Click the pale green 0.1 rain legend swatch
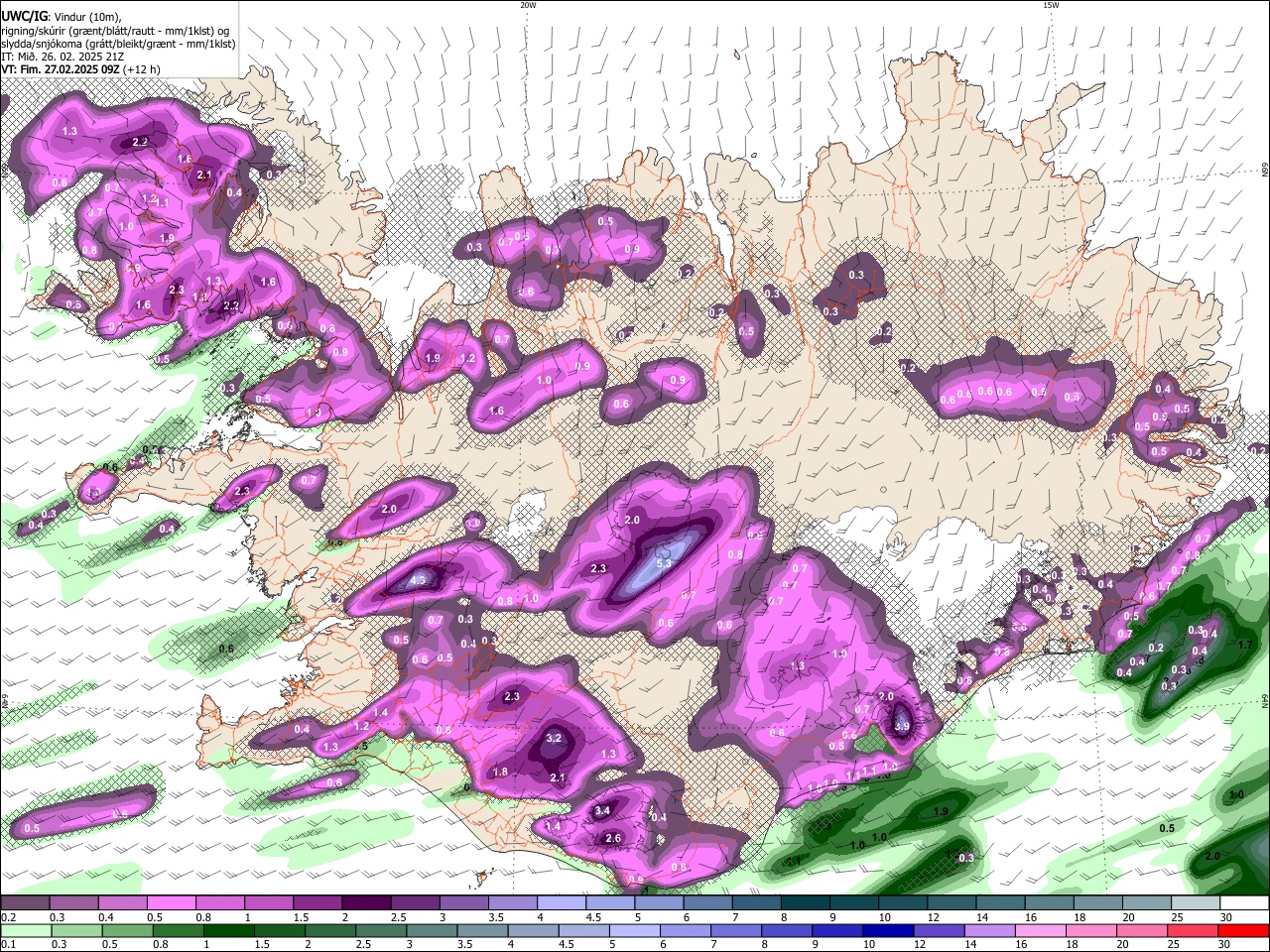This screenshot has width=1270, height=952. pos(25,931)
